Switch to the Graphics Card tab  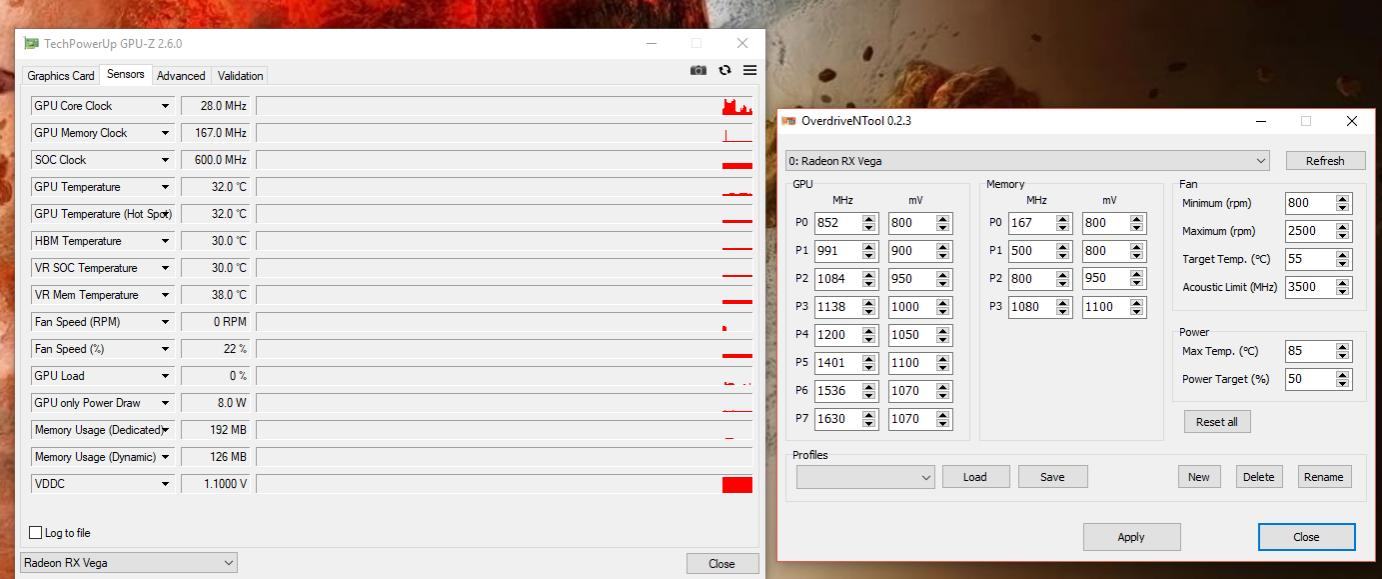tap(61, 76)
